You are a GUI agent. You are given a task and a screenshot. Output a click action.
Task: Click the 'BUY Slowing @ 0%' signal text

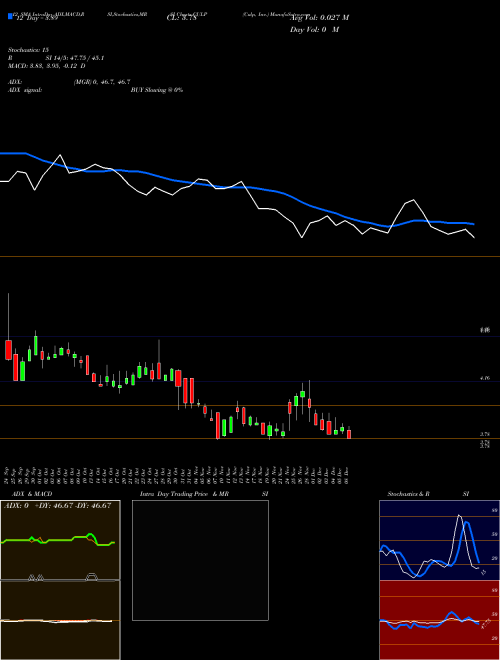pos(157,90)
